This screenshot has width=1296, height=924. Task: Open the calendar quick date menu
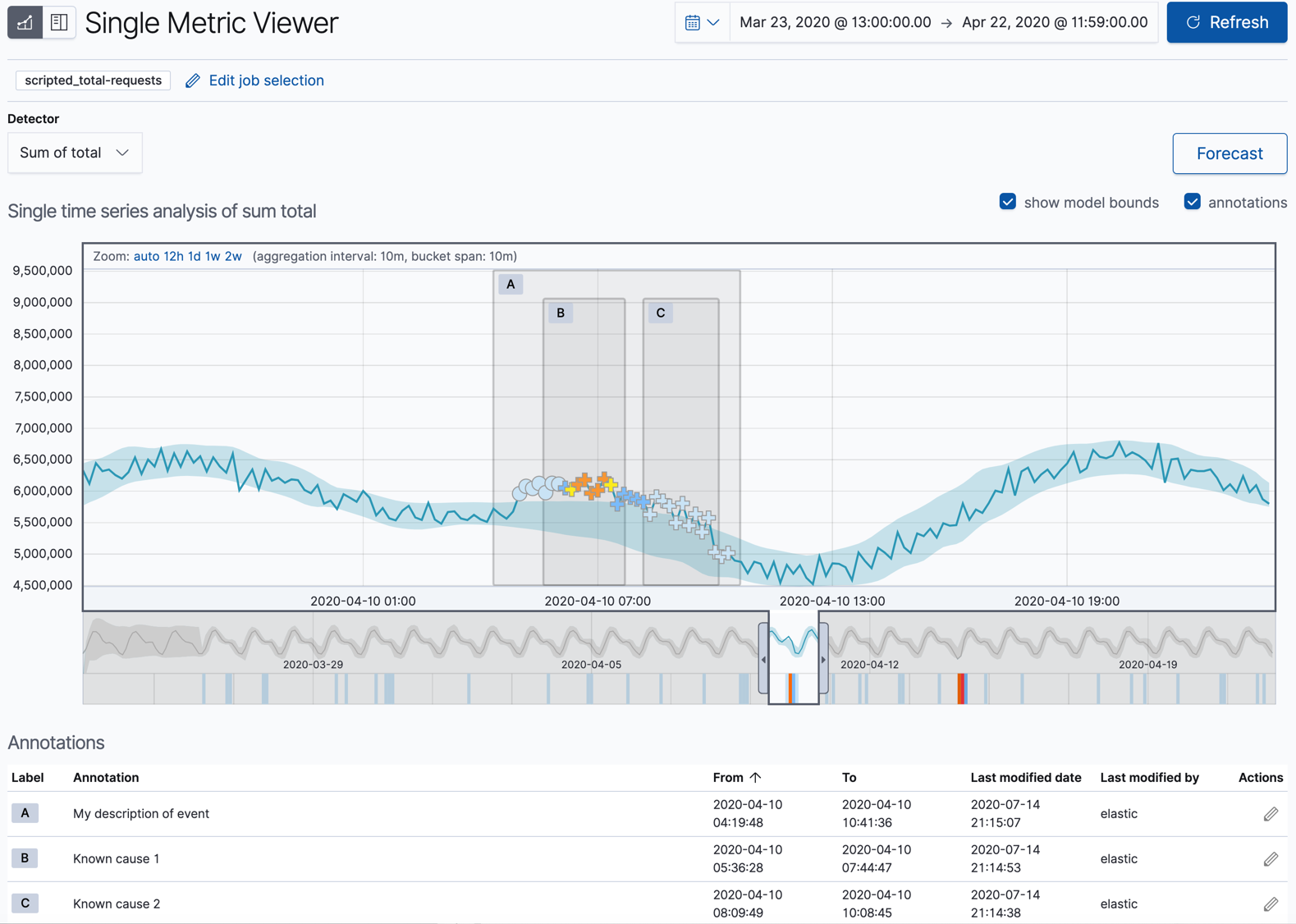702,22
